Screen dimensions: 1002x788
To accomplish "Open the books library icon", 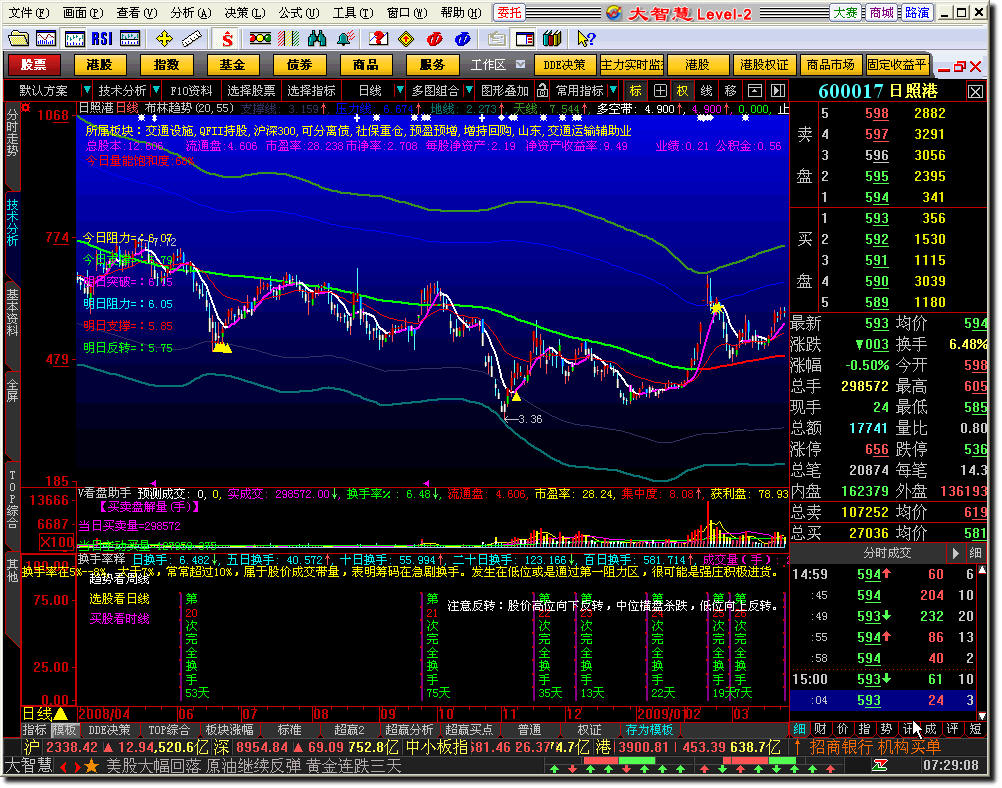I will pyautogui.click(x=553, y=39).
